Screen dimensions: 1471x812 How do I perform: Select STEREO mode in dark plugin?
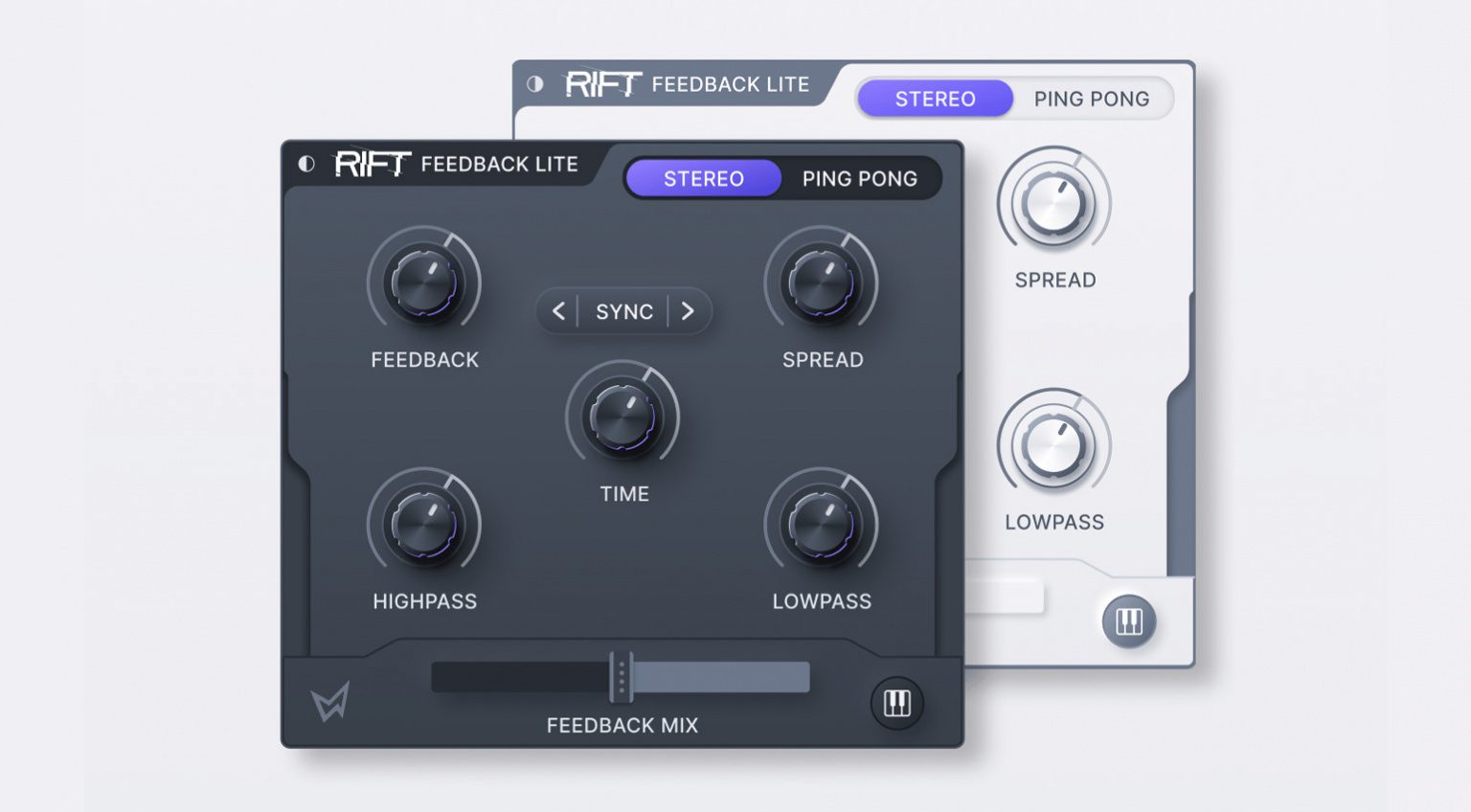pos(704,178)
